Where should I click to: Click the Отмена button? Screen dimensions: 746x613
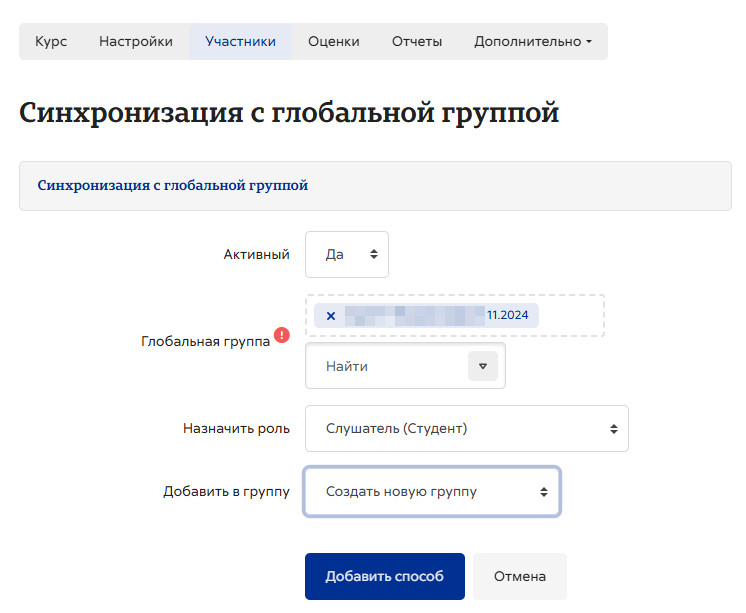point(520,576)
